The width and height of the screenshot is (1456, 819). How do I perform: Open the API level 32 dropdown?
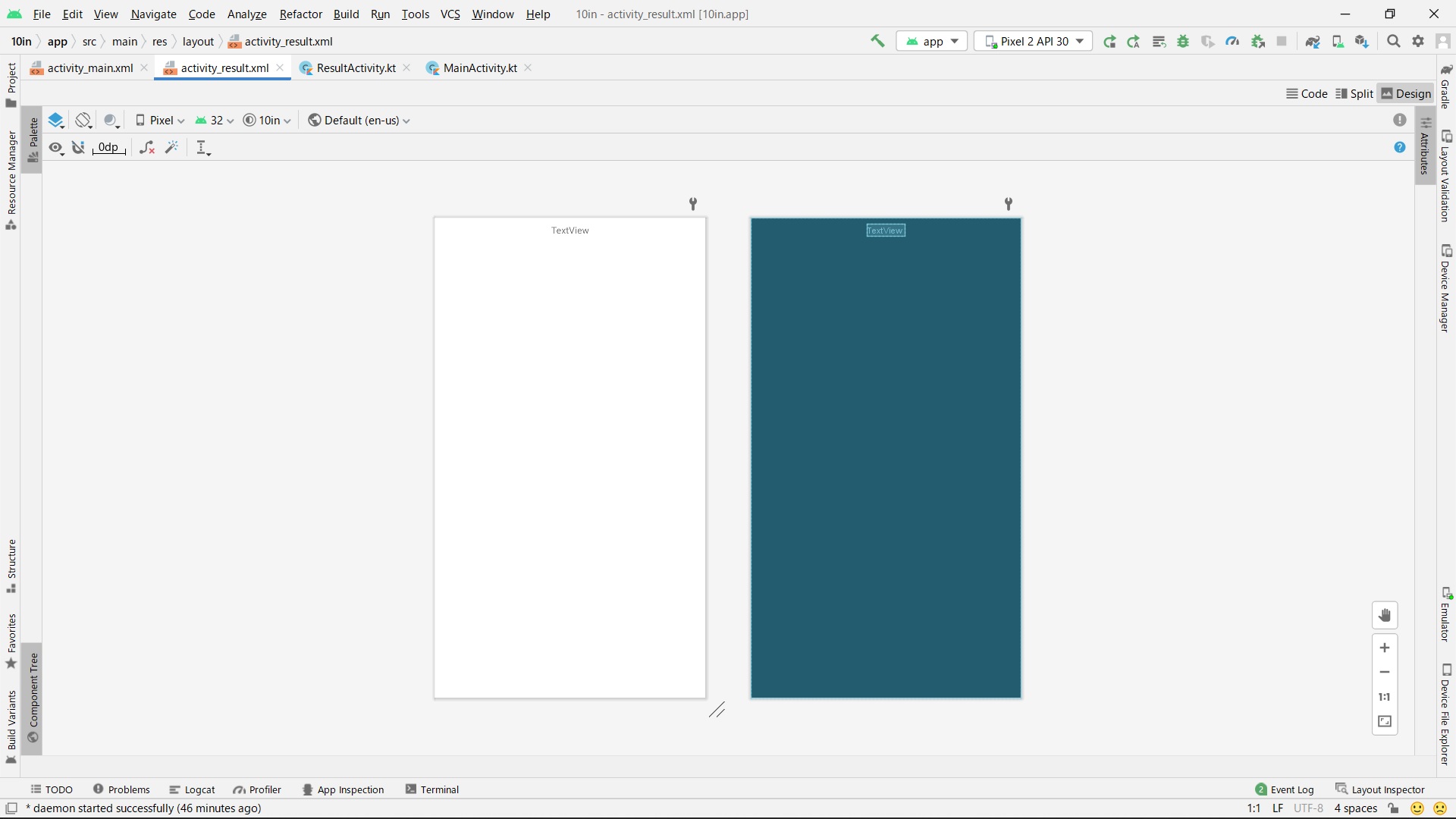pos(215,120)
